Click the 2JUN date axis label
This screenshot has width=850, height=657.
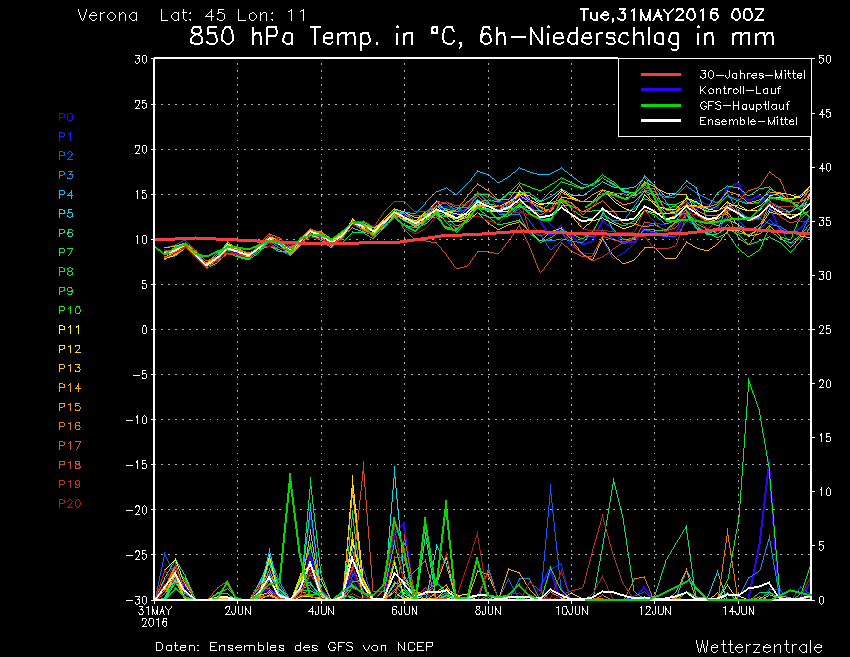point(238,611)
